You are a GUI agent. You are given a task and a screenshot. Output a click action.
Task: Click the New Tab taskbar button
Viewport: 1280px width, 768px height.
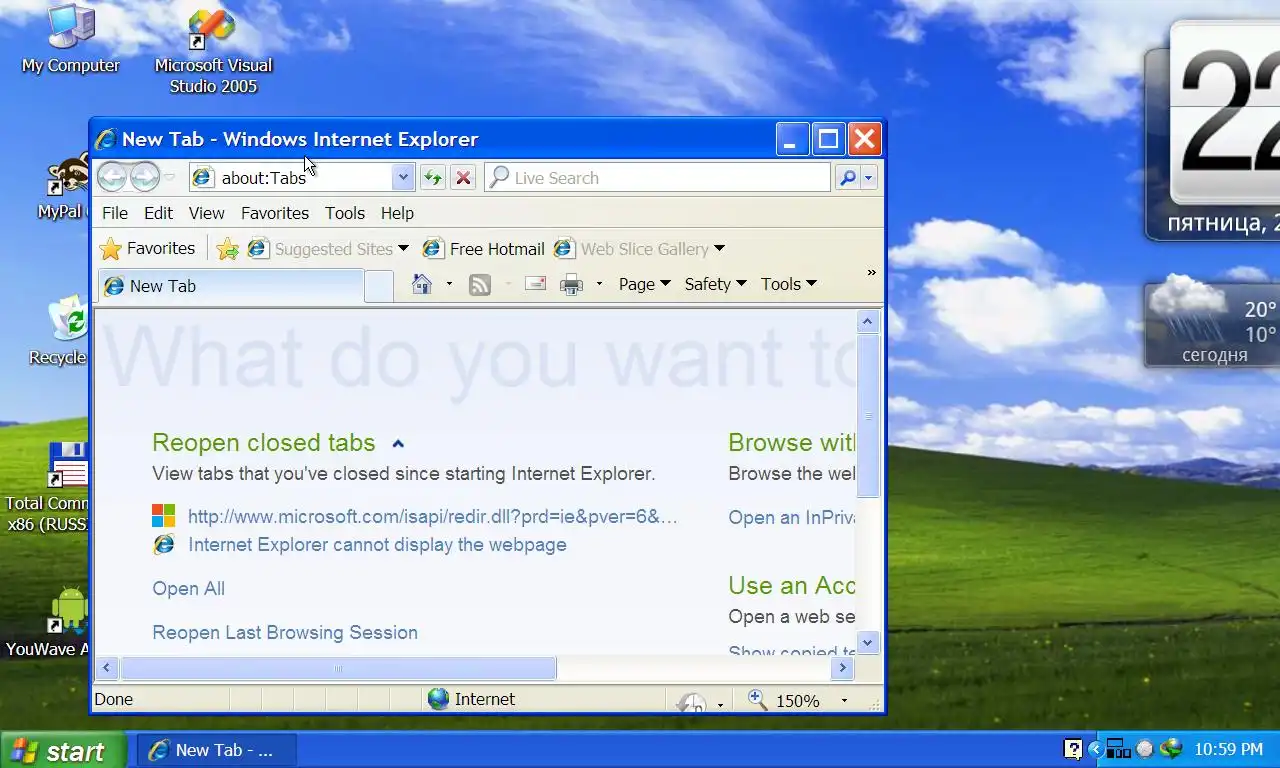[216, 750]
